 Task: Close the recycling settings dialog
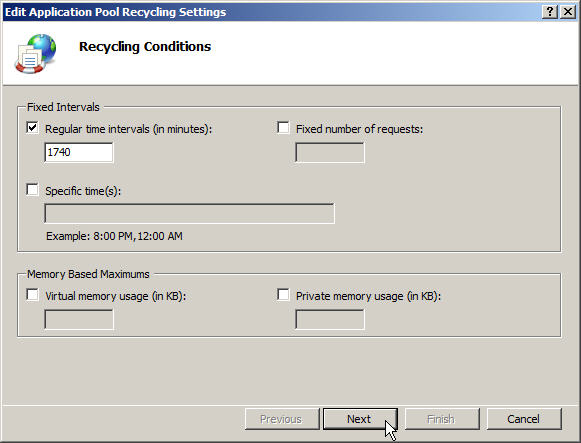[568, 12]
